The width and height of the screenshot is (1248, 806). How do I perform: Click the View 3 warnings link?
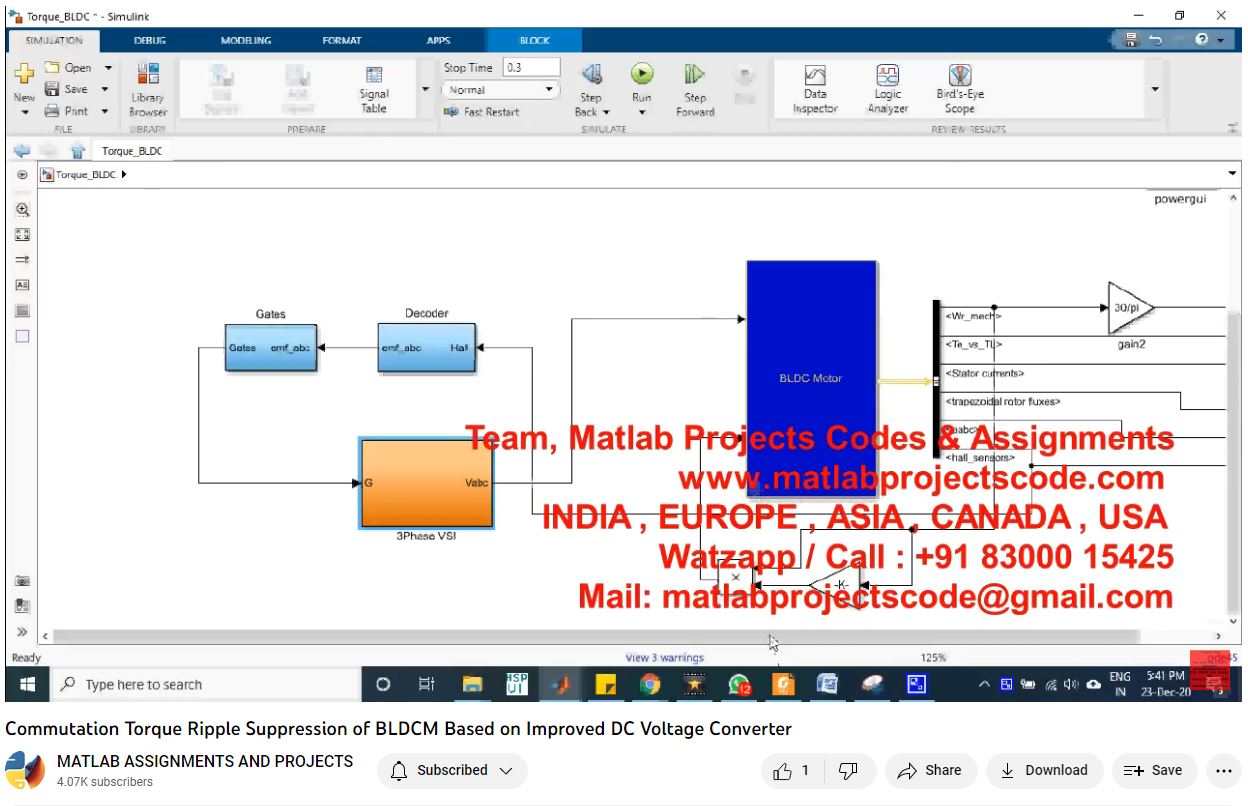[664, 658]
